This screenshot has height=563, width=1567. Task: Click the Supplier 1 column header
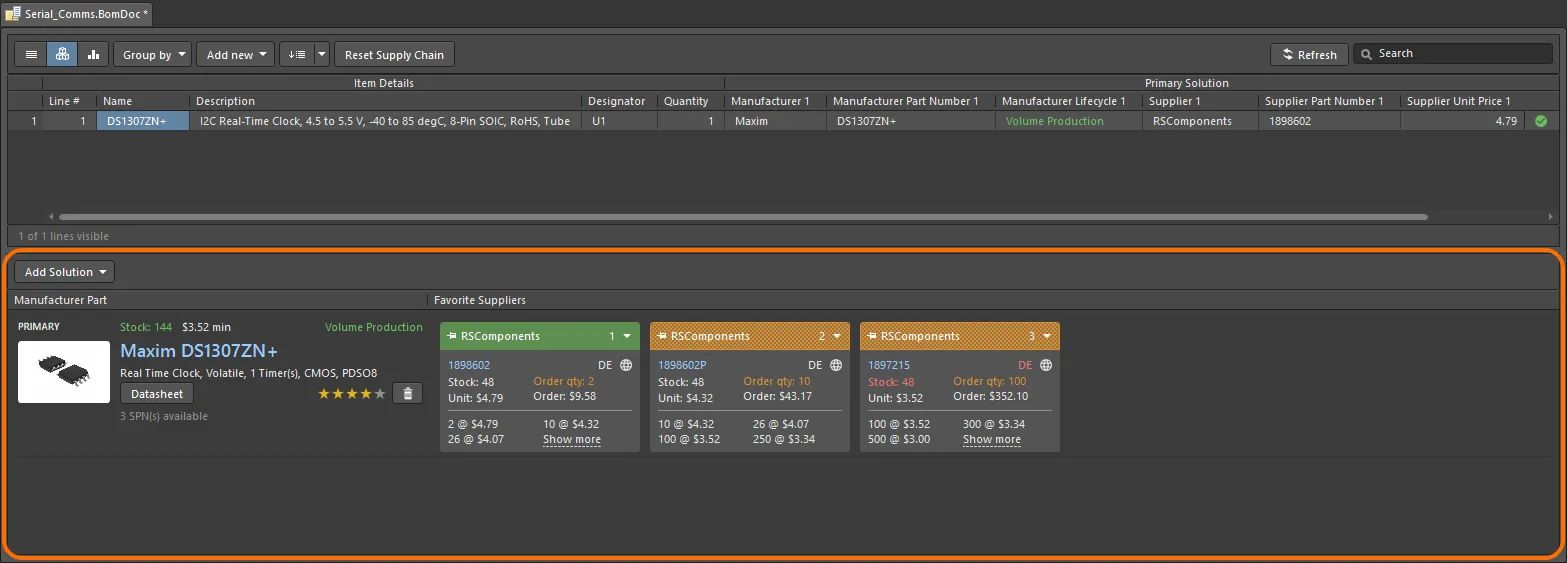coord(1200,101)
